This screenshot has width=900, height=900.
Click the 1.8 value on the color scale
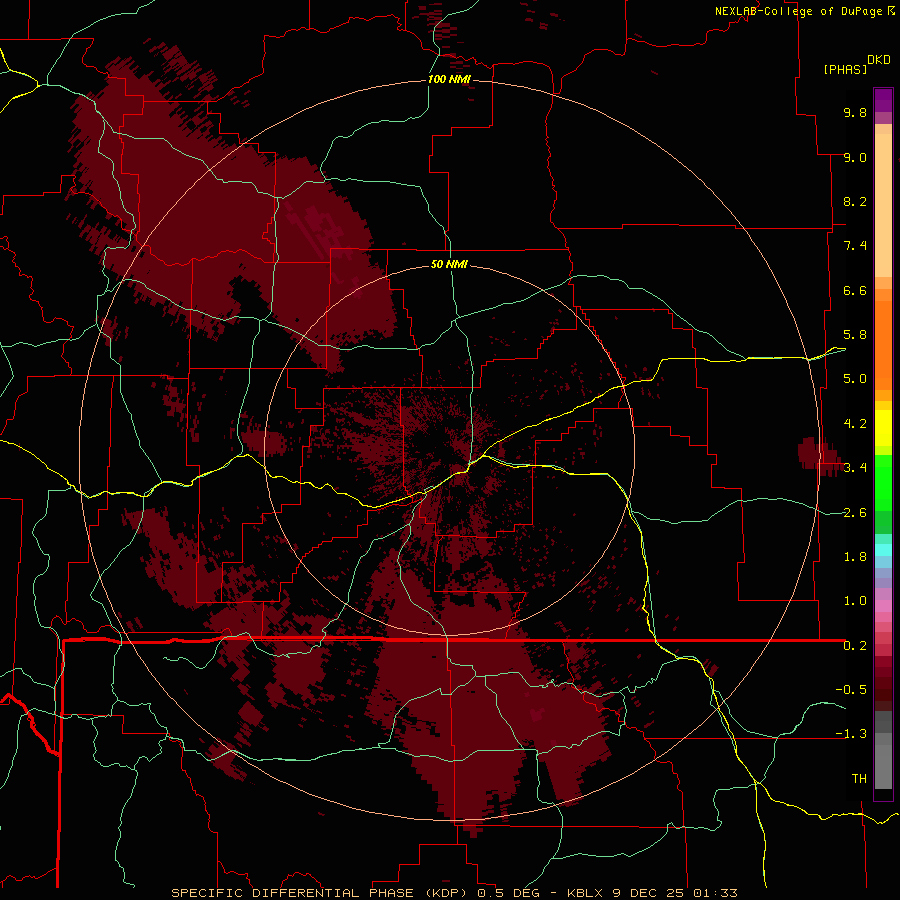pyautogui.click(x=855, y=557)
